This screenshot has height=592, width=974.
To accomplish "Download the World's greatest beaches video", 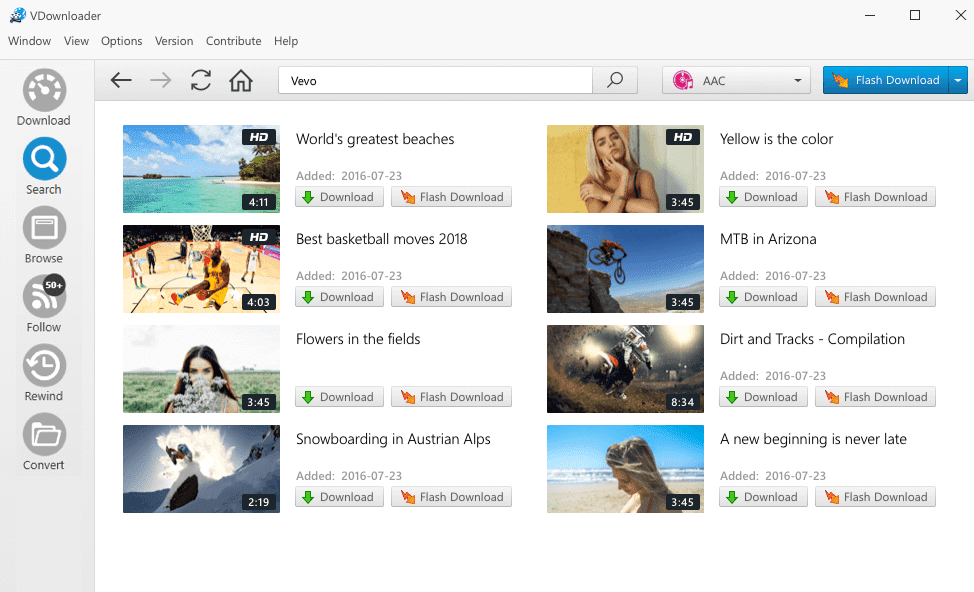I will pyautogui.click(x=339, y=197).
